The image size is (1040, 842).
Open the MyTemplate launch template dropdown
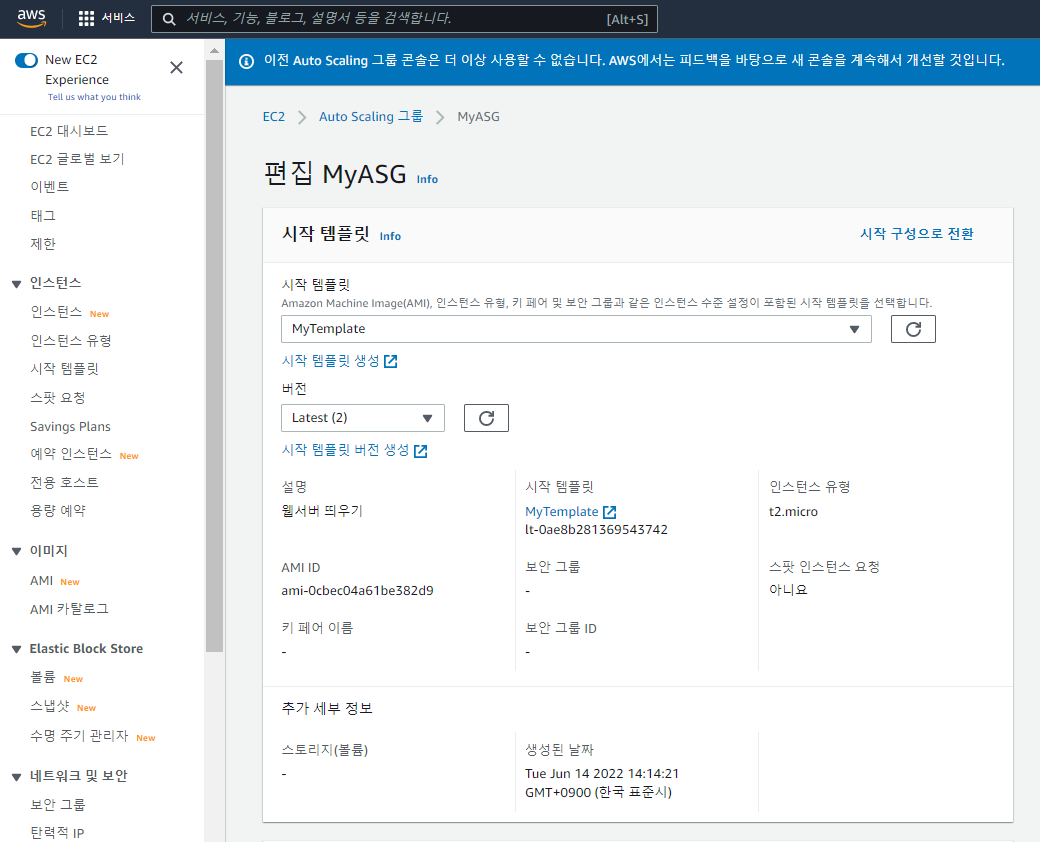click(x=576, y=329)
